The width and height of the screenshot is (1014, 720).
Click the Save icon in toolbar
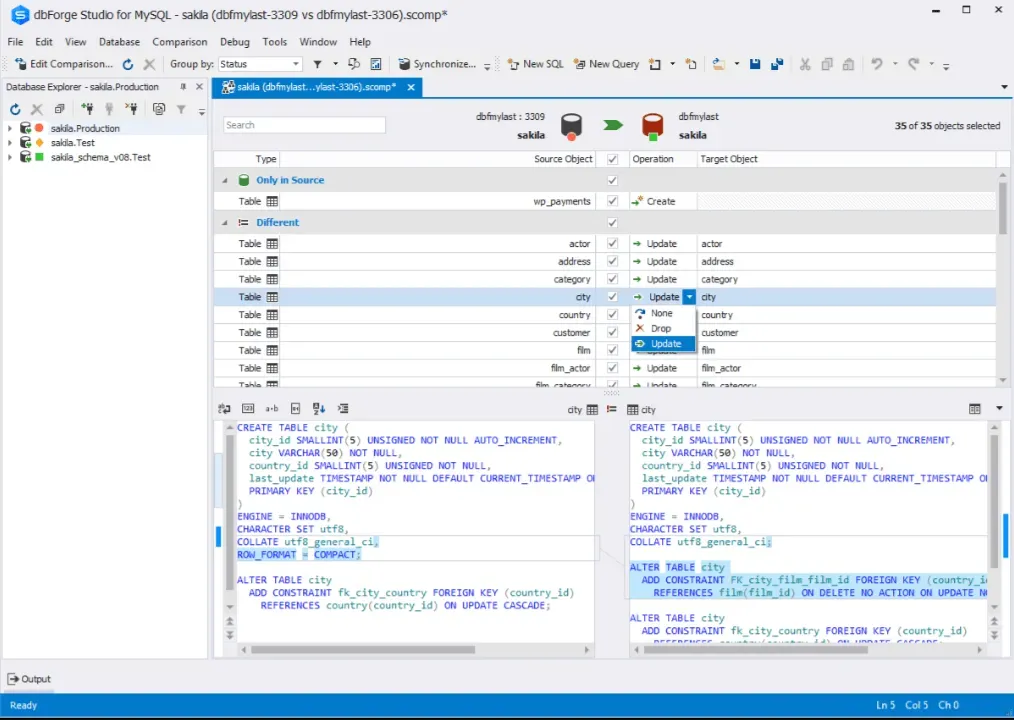click(755, 64)
